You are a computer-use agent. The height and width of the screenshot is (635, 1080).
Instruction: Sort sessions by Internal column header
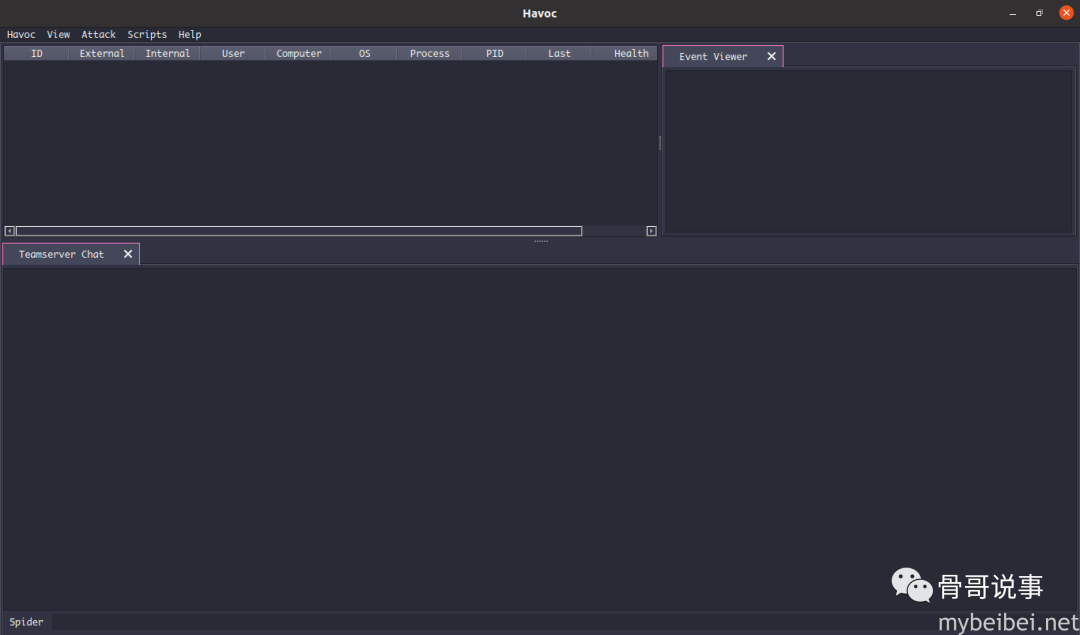[167, 54]
